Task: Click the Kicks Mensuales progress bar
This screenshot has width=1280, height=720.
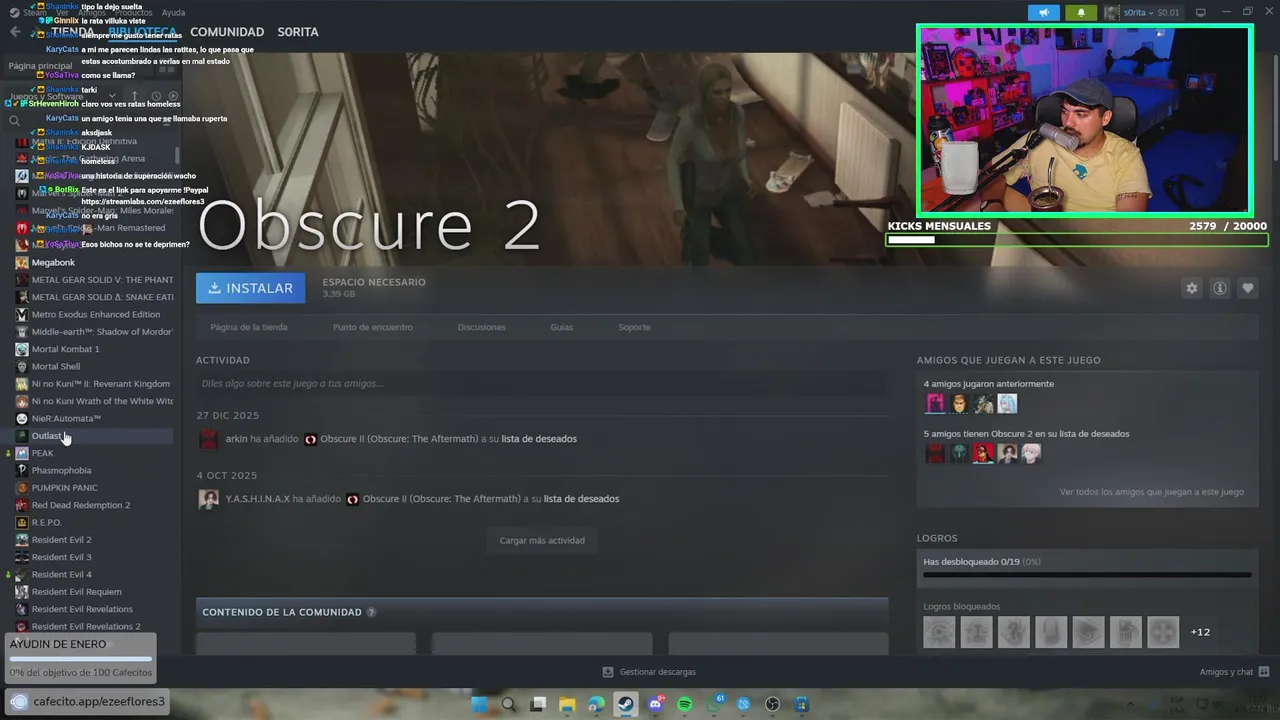Action: 1076,240
